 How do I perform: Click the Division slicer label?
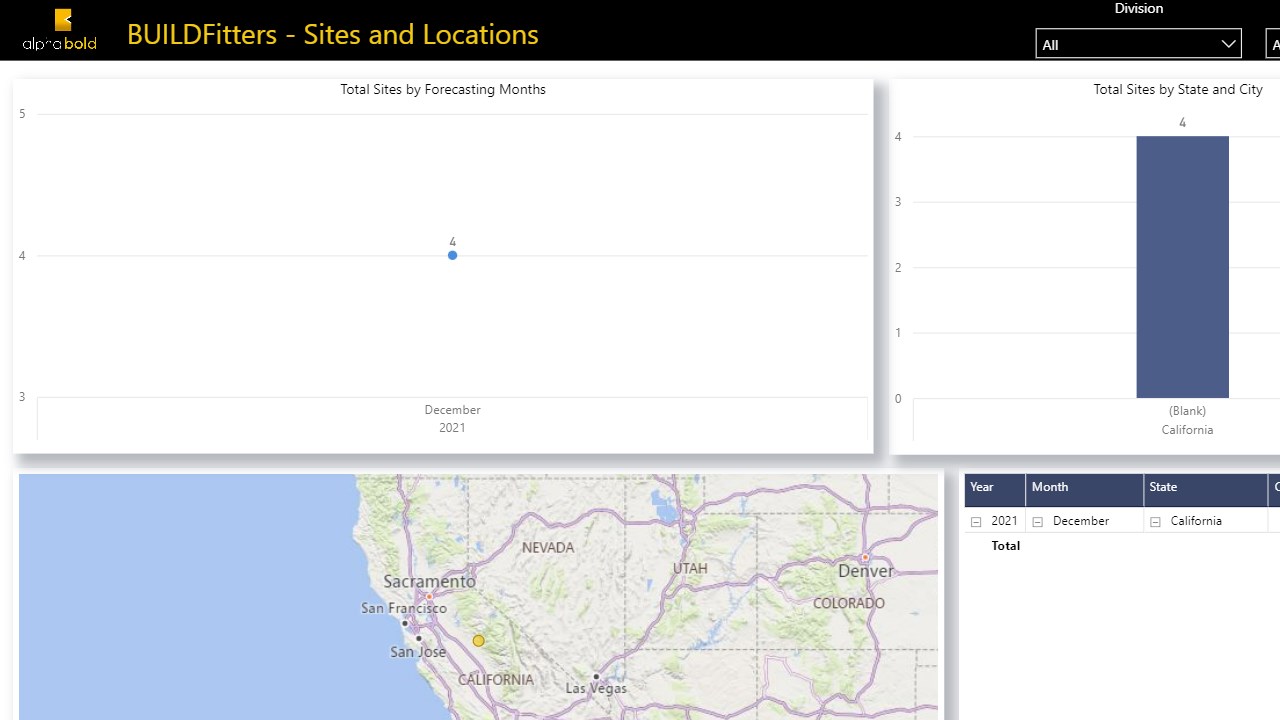click(x=1139, y=9)
